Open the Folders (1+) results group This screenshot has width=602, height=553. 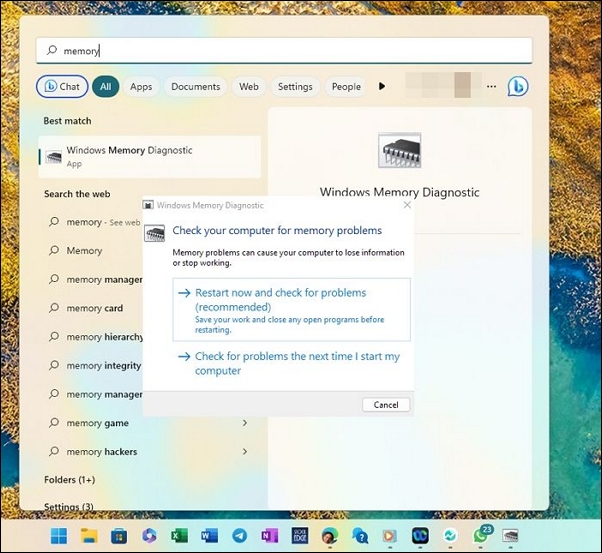coord(69,480)
